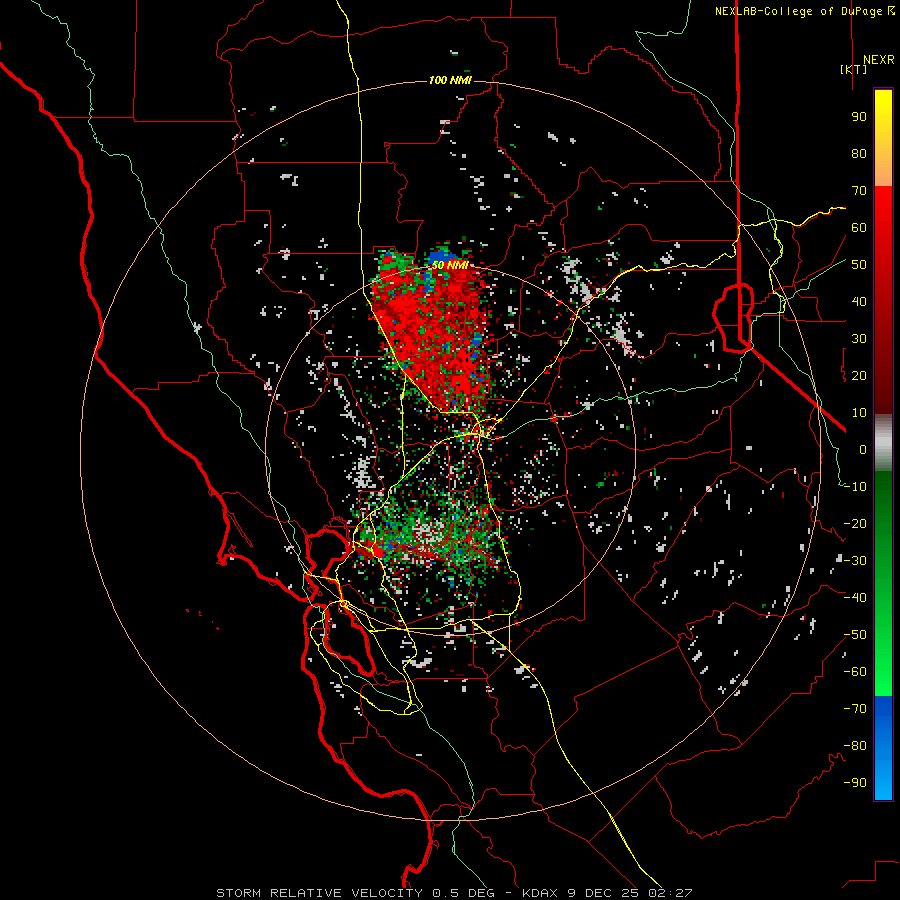The height and width of the screenshot is (900, 900).
Task: Click the 90 value on velocity scale
Action: 859,117
